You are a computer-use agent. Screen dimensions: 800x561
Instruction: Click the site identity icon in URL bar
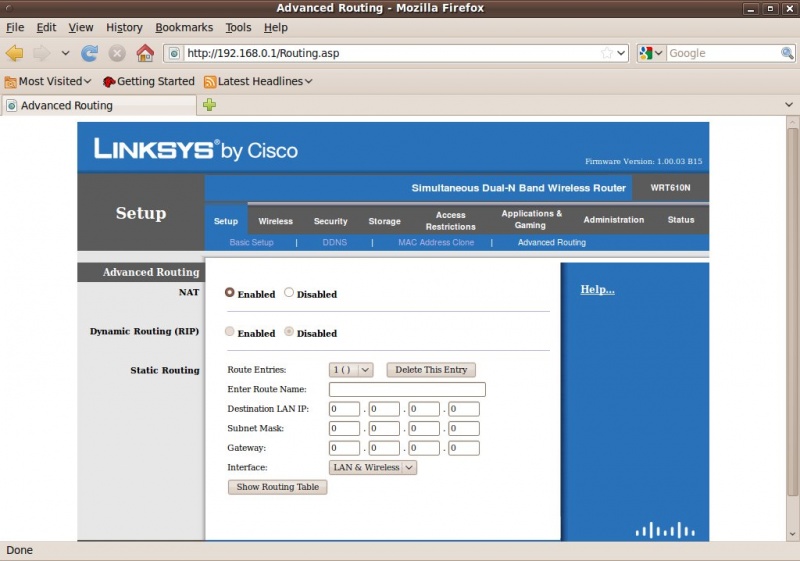click(x=174, y=53)
